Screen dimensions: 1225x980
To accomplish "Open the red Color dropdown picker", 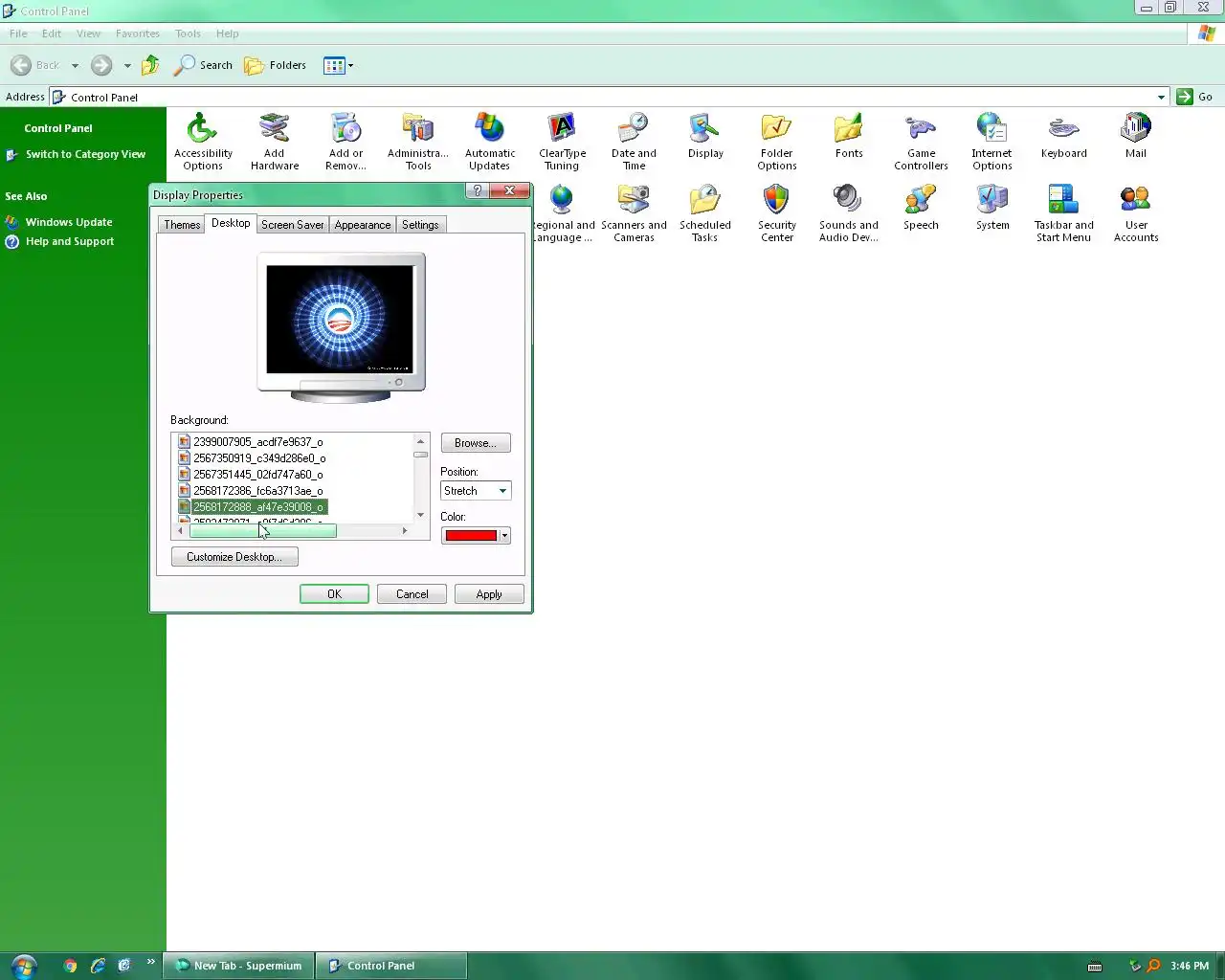I will coord(476,535).
